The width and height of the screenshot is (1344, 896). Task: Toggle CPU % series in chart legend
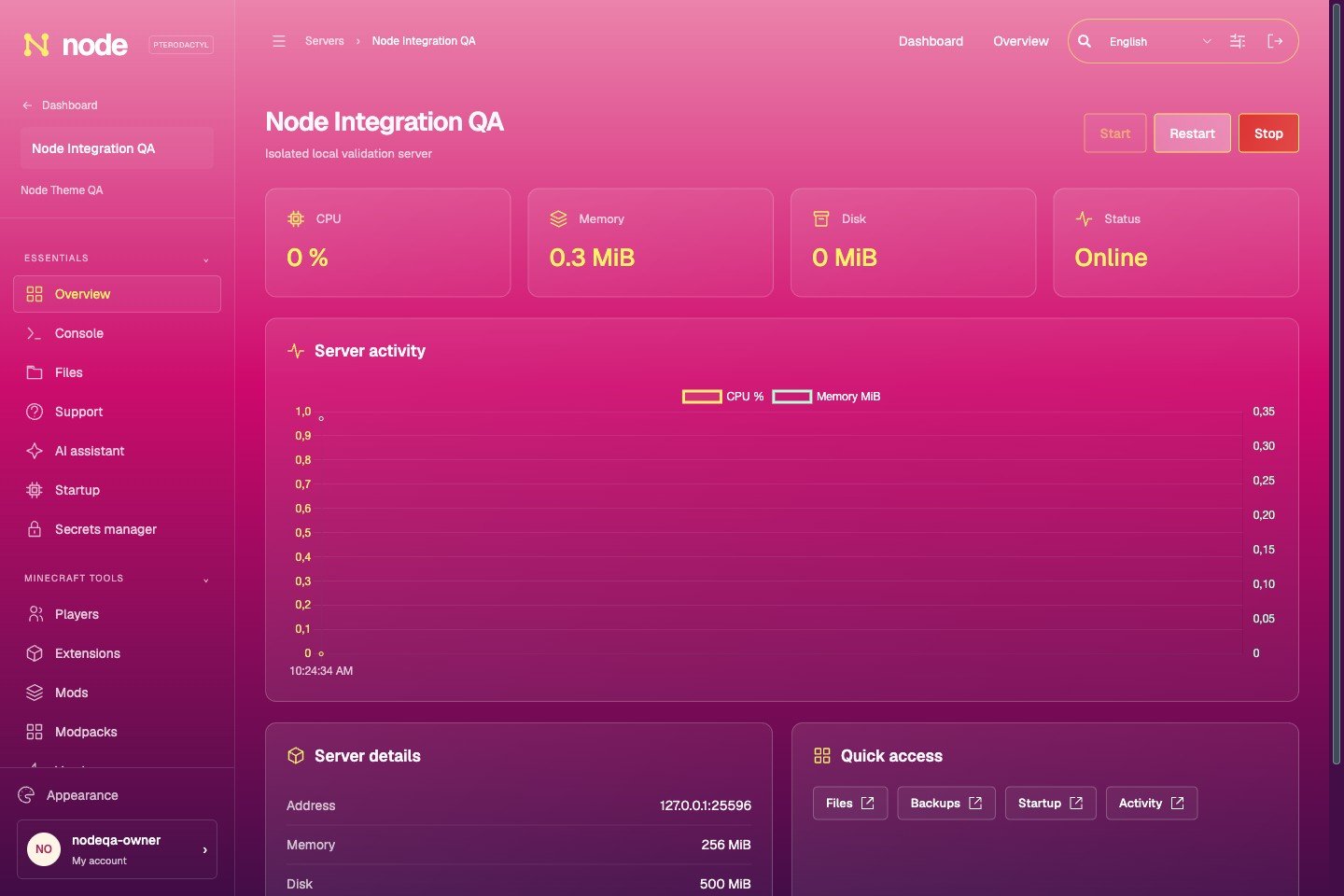[723, 397]
